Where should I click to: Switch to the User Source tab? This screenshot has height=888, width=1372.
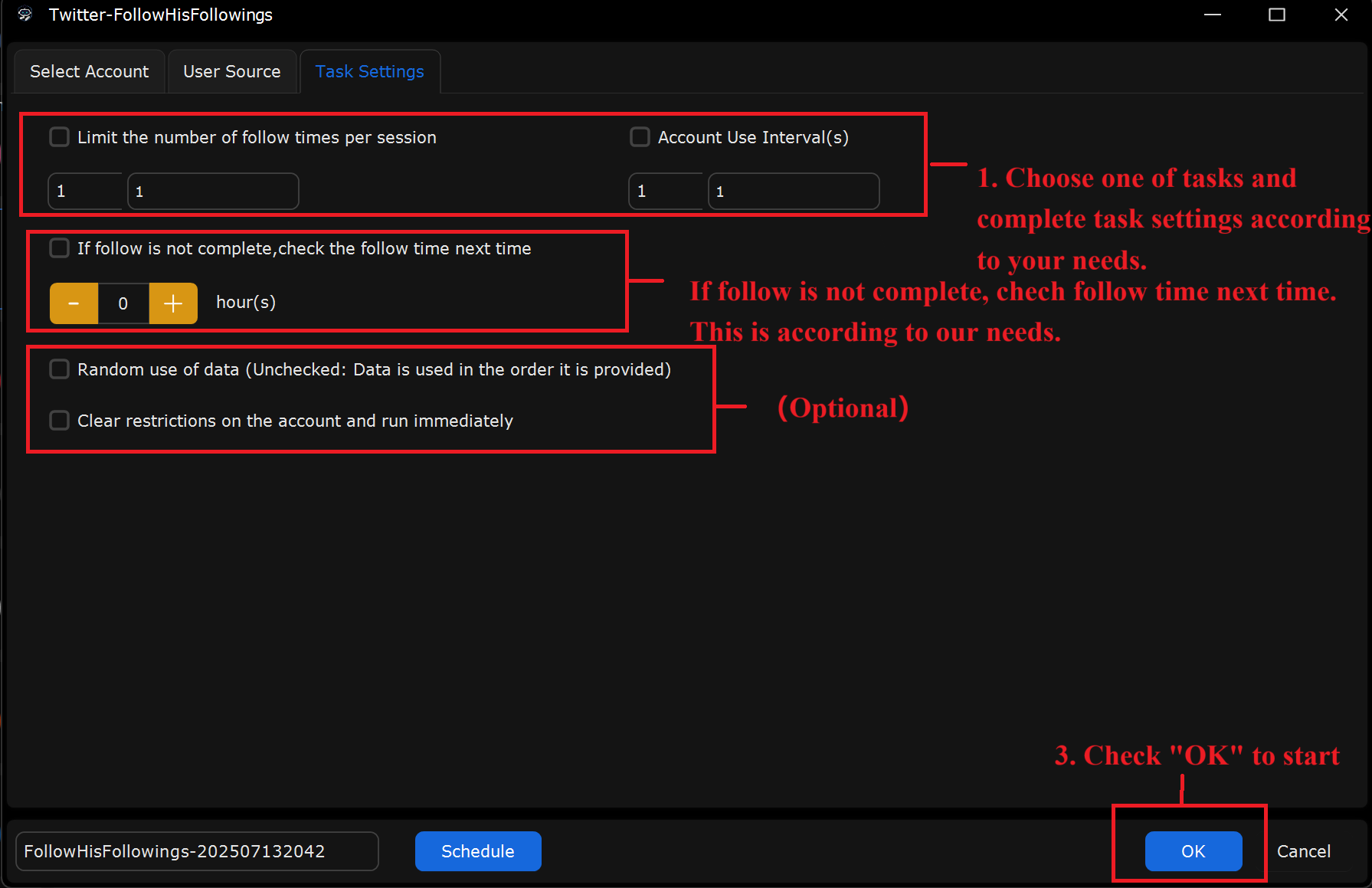(x=231, y=71)
